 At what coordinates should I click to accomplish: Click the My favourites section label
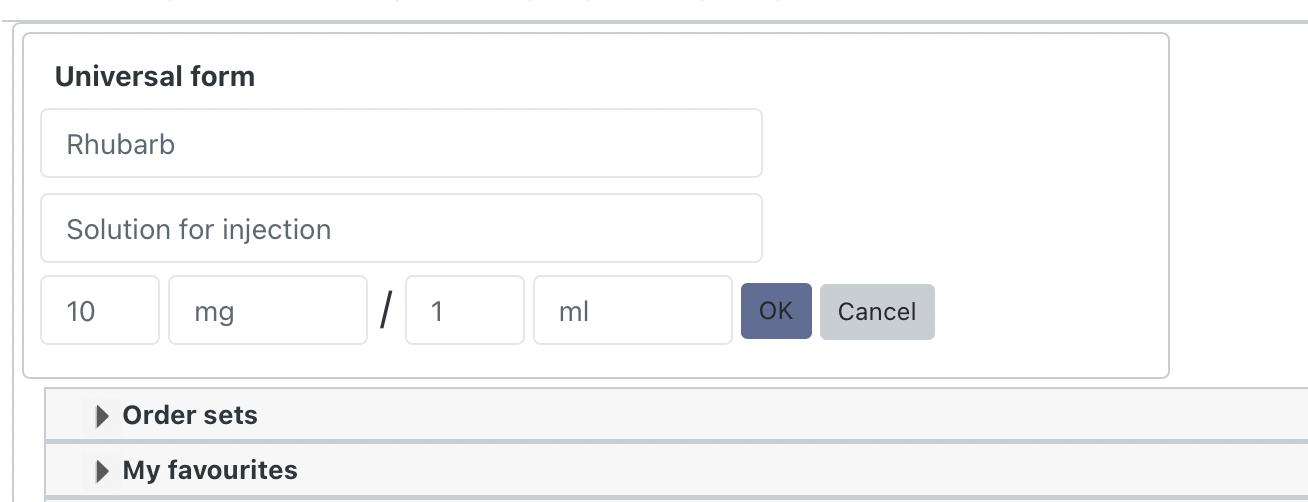pyautogui.click(x=210, y=470)
